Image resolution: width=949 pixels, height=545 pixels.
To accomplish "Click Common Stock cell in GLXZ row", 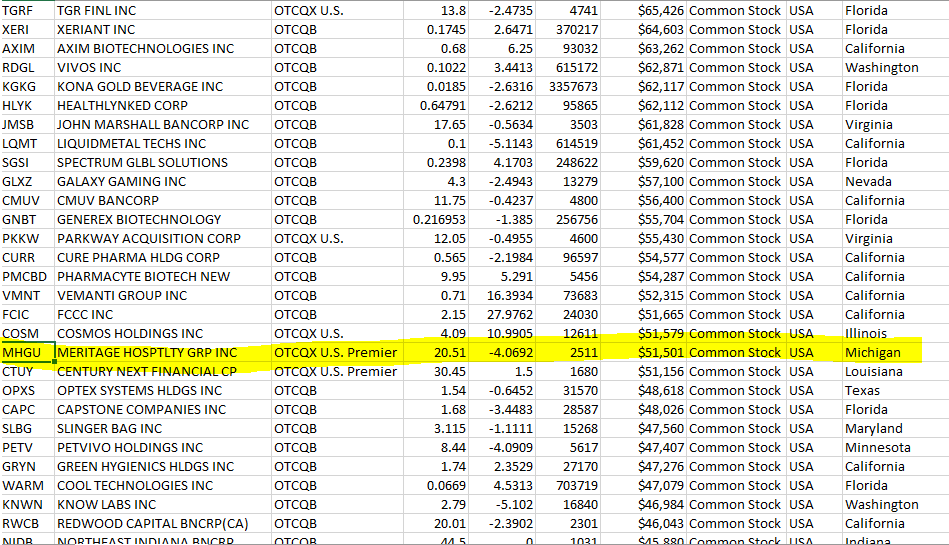I will click(x=736, y=182).
